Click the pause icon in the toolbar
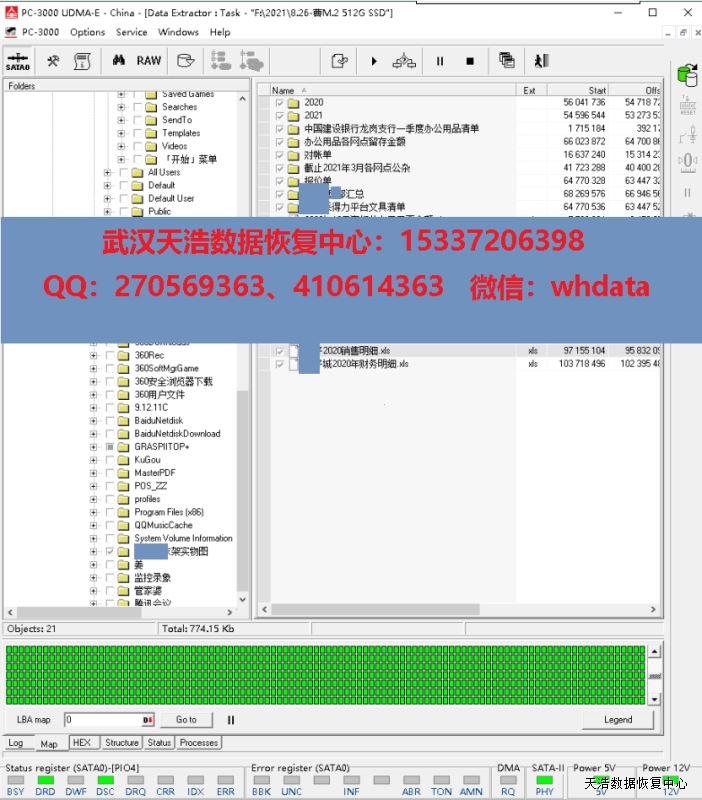Image resolution: width=702 pixels, height=800 pixels. click(439, 61)
